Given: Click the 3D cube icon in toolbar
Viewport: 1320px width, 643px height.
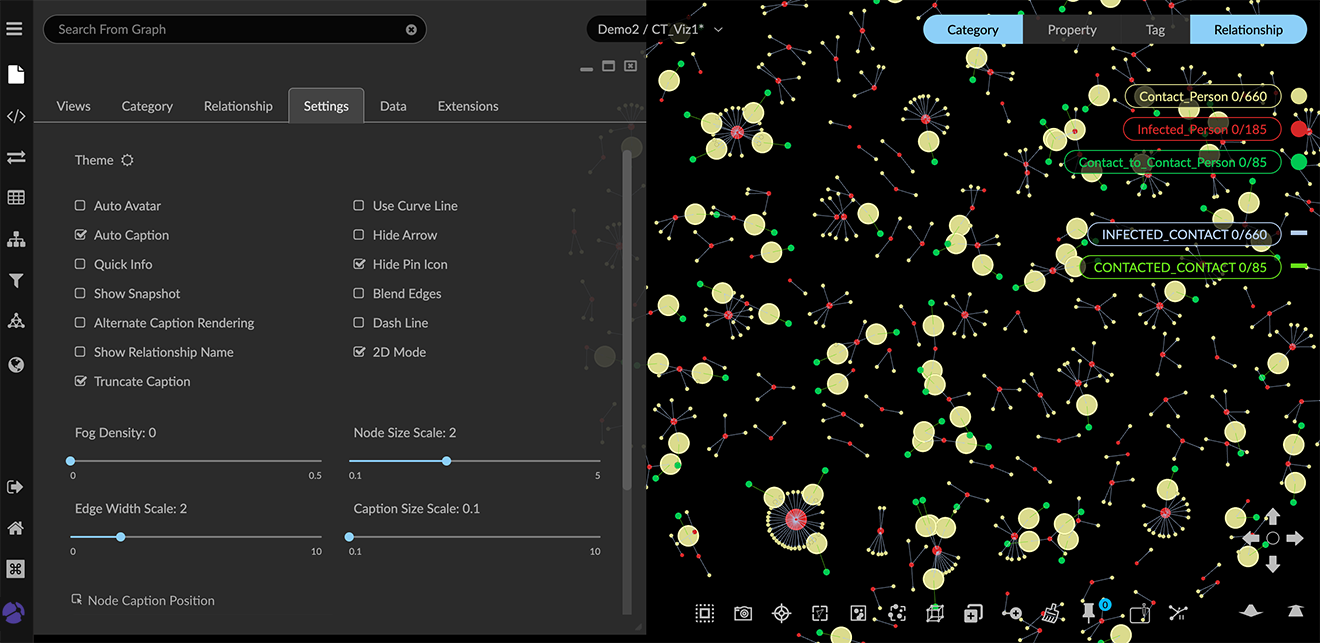Looking at the screenshot, I should (x=935, y=613).
